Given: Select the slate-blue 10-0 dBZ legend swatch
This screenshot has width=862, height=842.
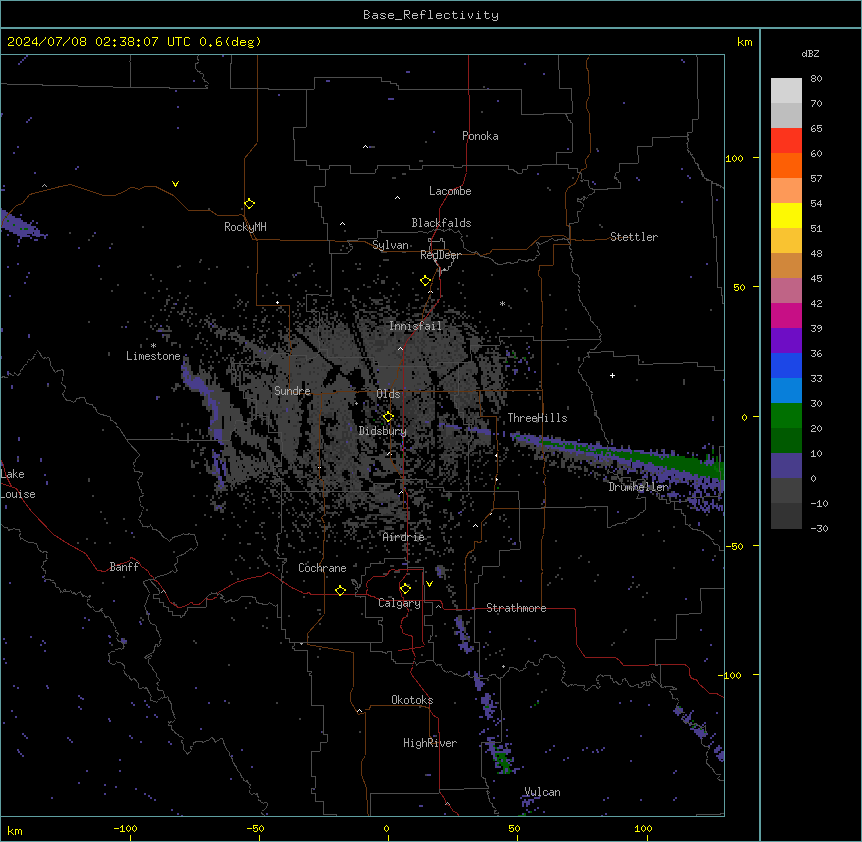Looking at the screenshot, I should tap(786, 466).
